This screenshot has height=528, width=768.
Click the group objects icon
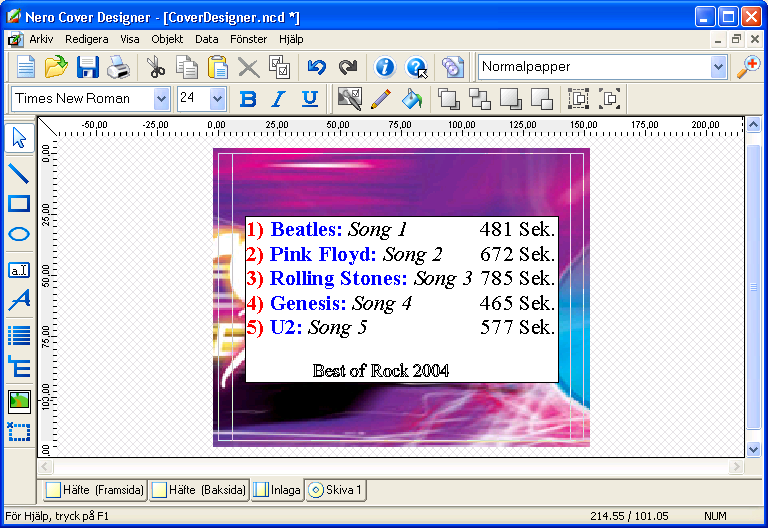[x=578, y=99]
